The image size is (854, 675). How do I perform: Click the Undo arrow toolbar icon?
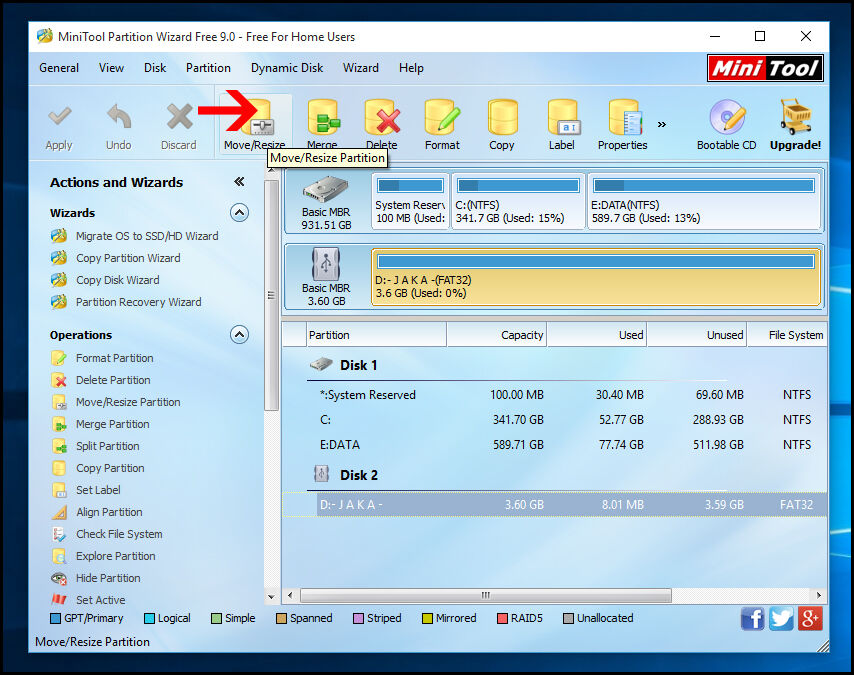(x=119, y=117)
